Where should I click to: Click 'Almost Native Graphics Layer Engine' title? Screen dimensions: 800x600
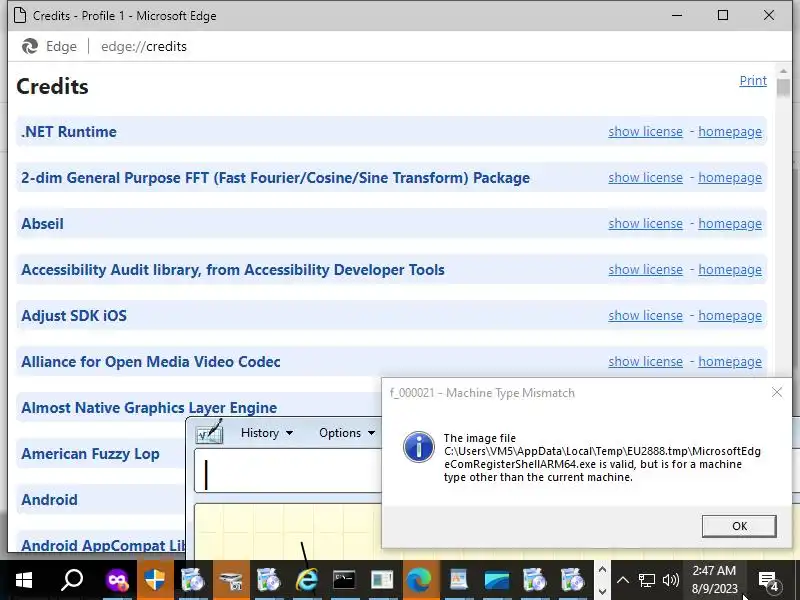pos(149,407)
